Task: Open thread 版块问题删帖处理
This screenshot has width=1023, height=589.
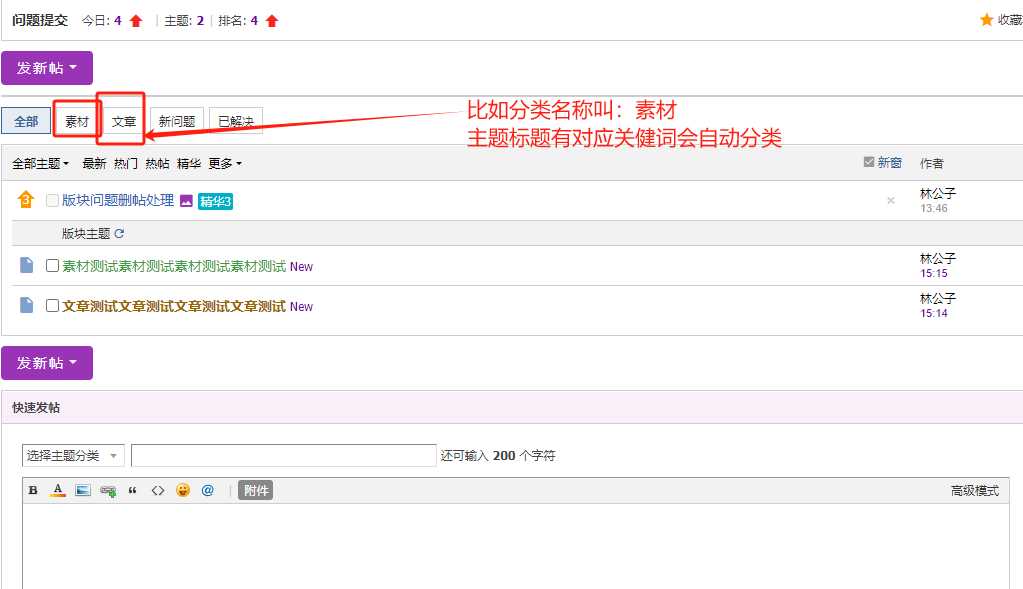Action: point(118,200)
